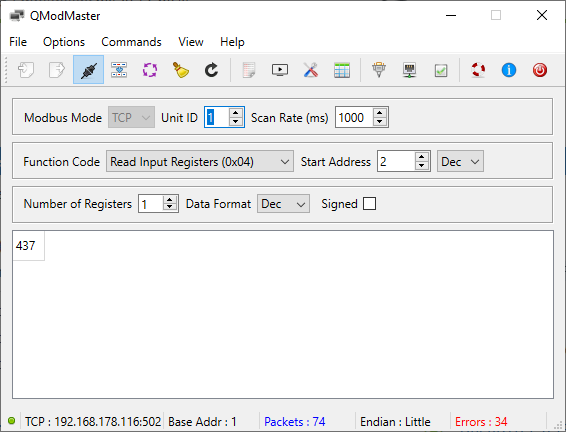Decrease the Number of Registers
The width and height of the screenshot is (566, 432).
tap(170, 208)
